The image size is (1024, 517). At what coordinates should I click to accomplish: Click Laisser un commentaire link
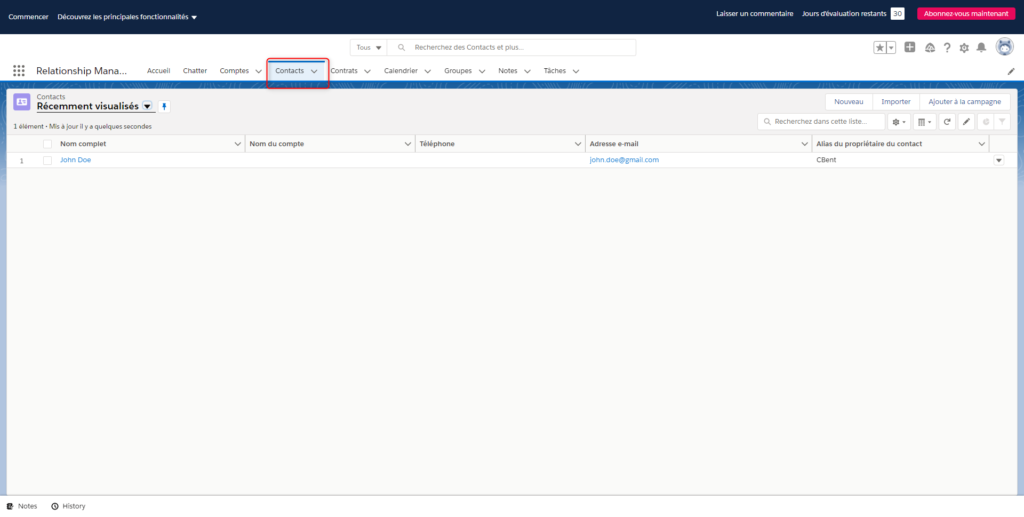(x=754, y=14)
